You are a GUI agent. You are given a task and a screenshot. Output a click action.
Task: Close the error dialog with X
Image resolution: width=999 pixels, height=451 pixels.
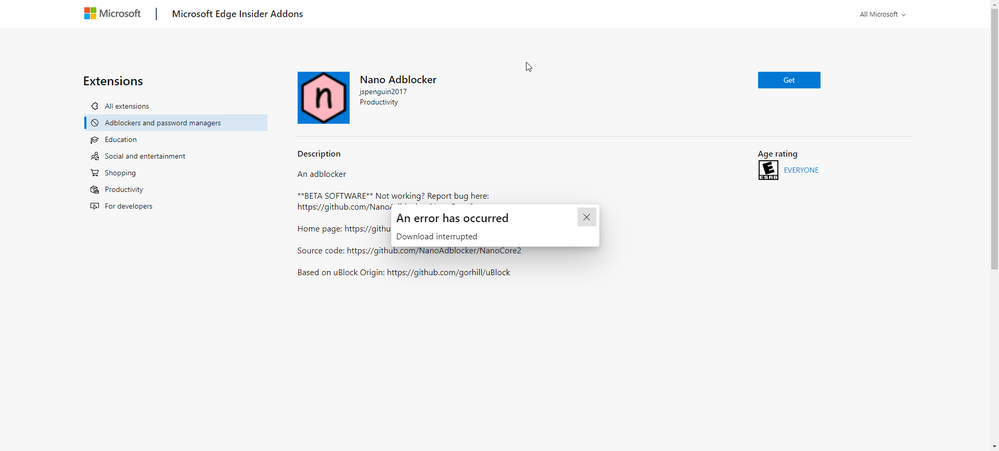pyautogui.click(x=587, y=217)
